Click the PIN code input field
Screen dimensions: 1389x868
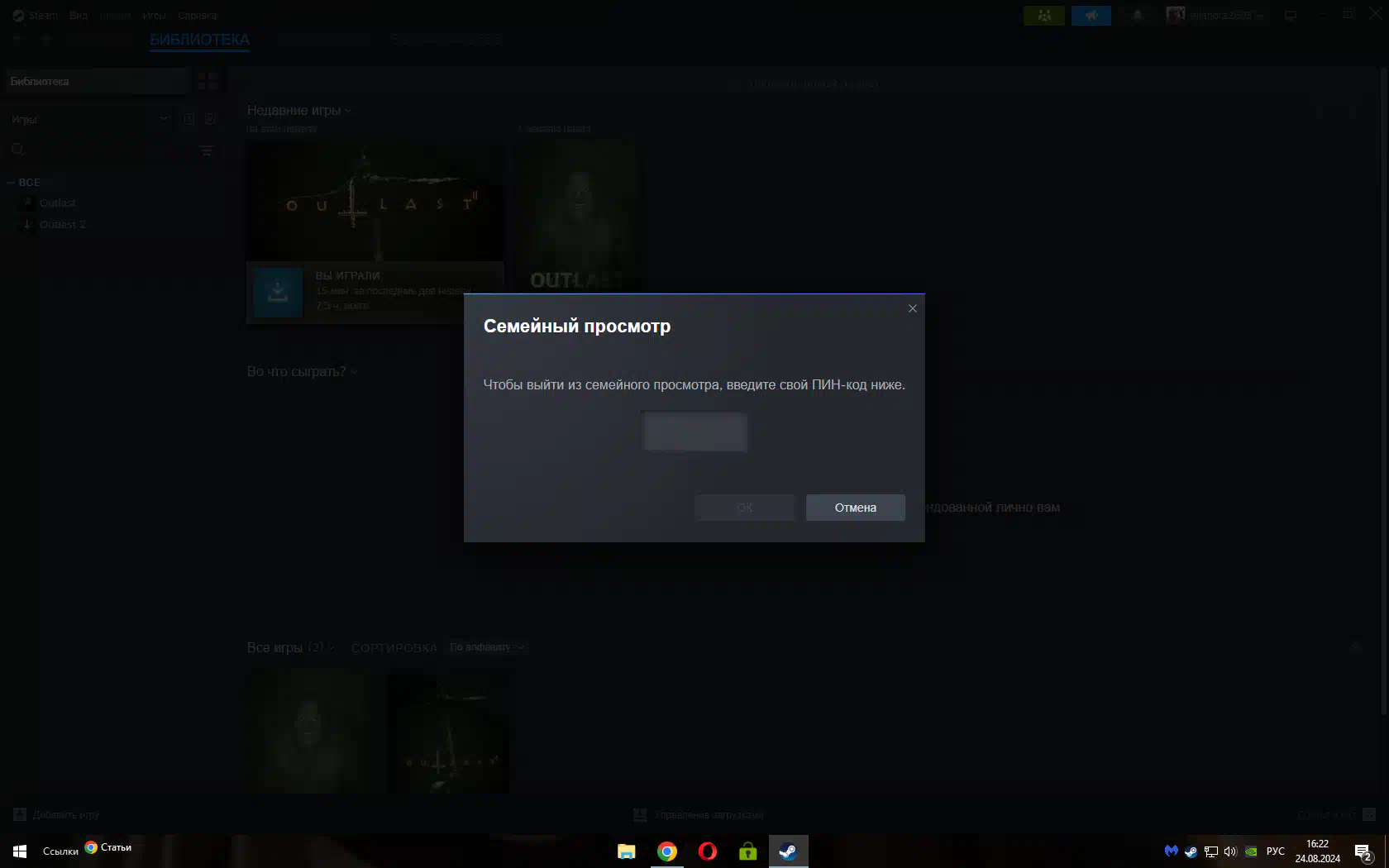coord(694,432)
